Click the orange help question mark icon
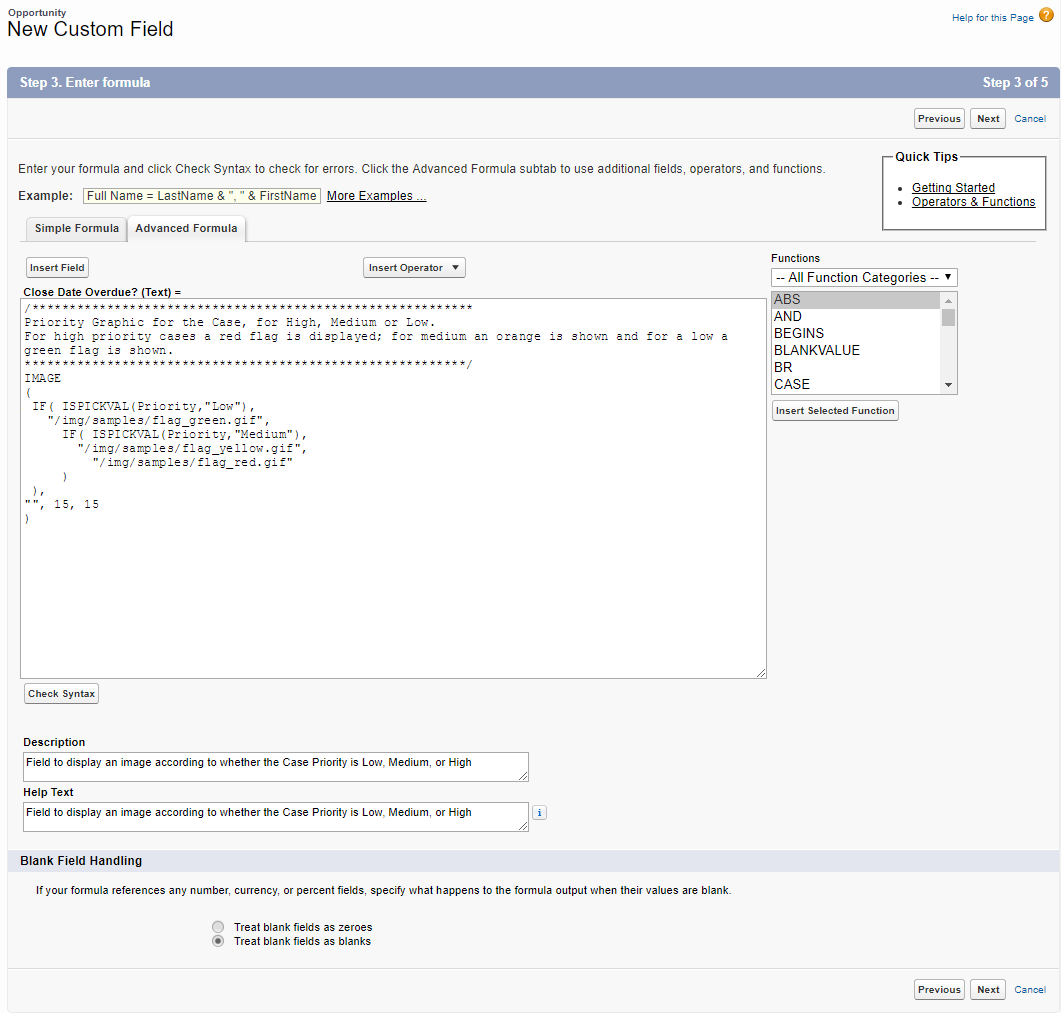The image size is (1061, 1013). point(1046,16)
